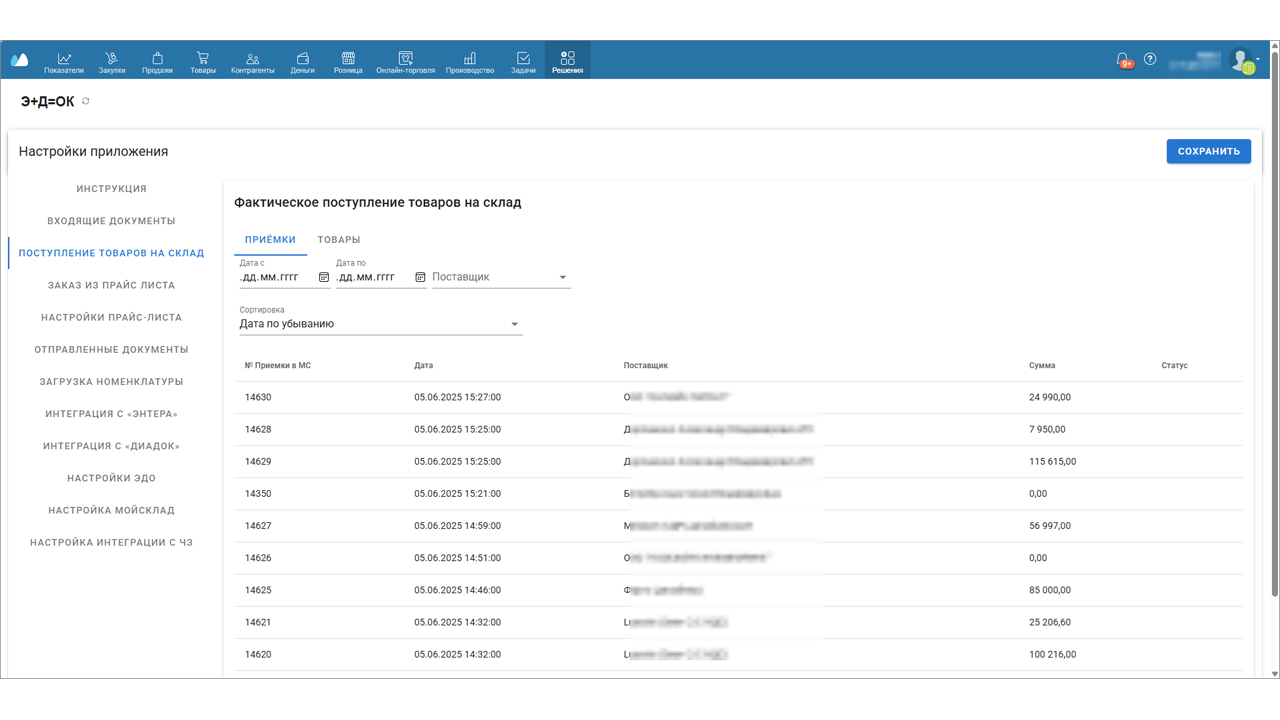
Task: Open Настройки ЭДО in the sidebar
Action: click(111, 478)
